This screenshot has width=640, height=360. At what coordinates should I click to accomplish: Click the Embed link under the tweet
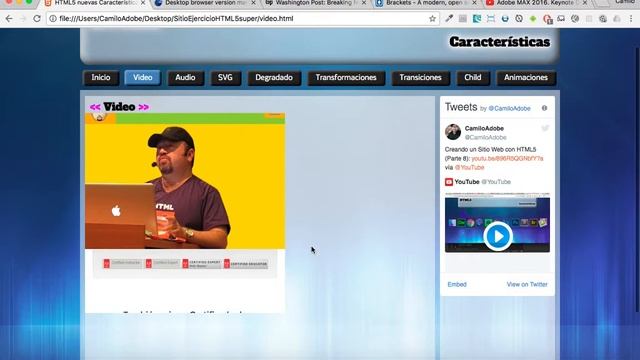coord(457,284)
